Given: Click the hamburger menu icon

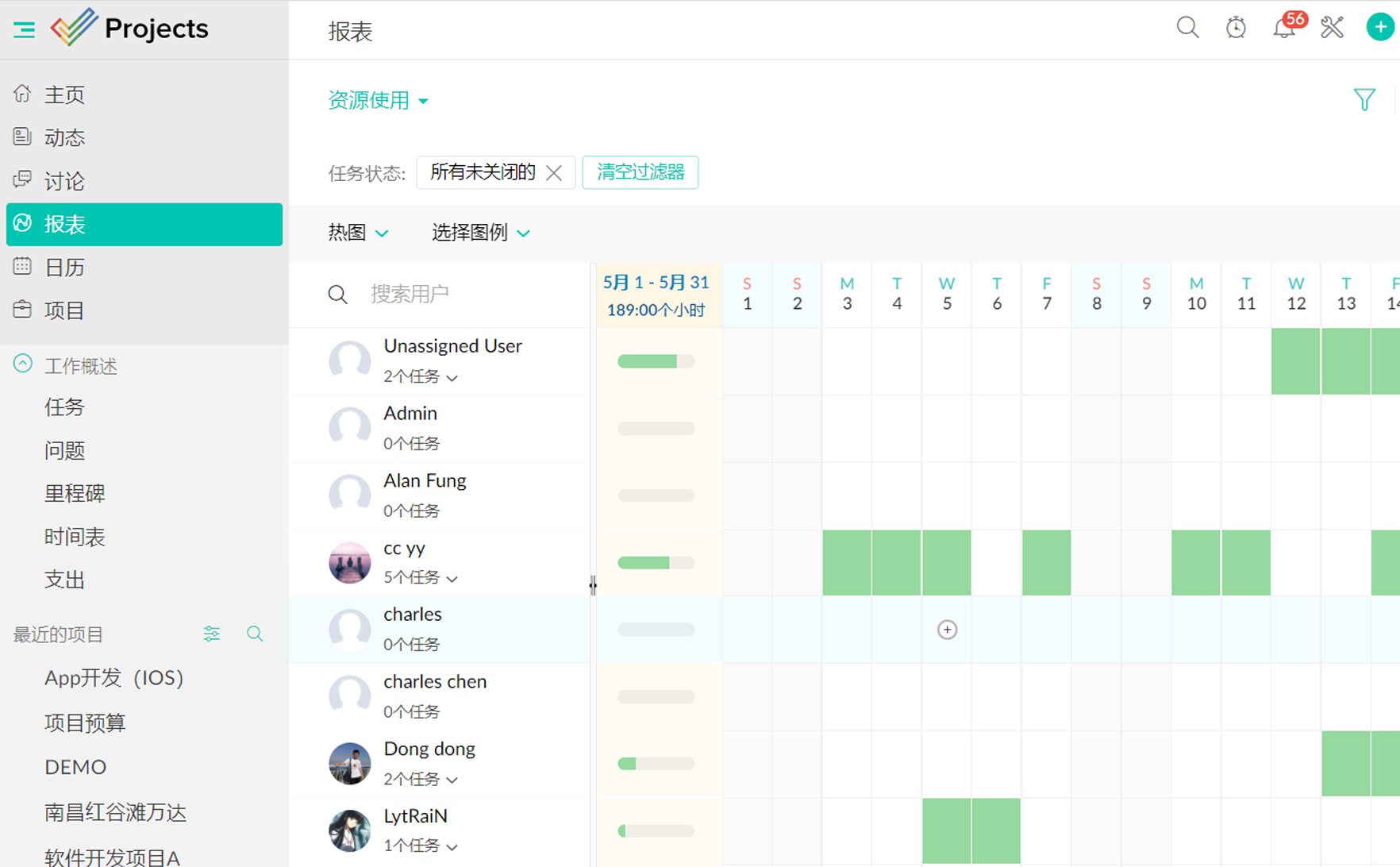Looking at the screenshot, I should tap(24, 30).
